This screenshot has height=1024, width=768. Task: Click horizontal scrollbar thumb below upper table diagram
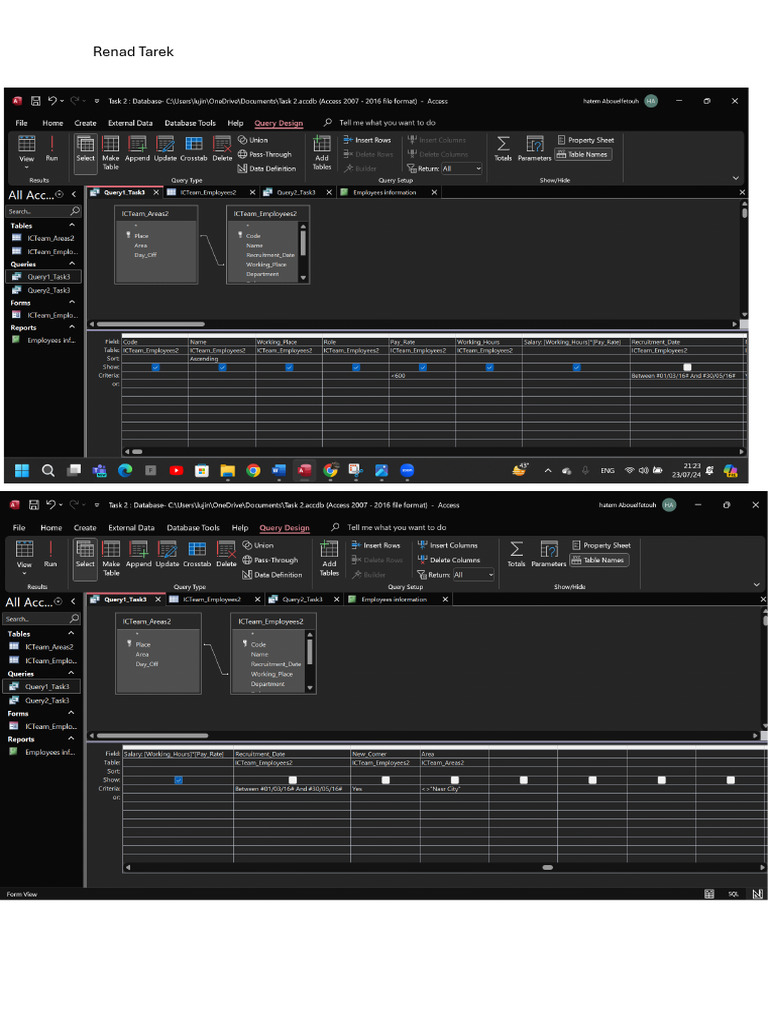(151, 324)
